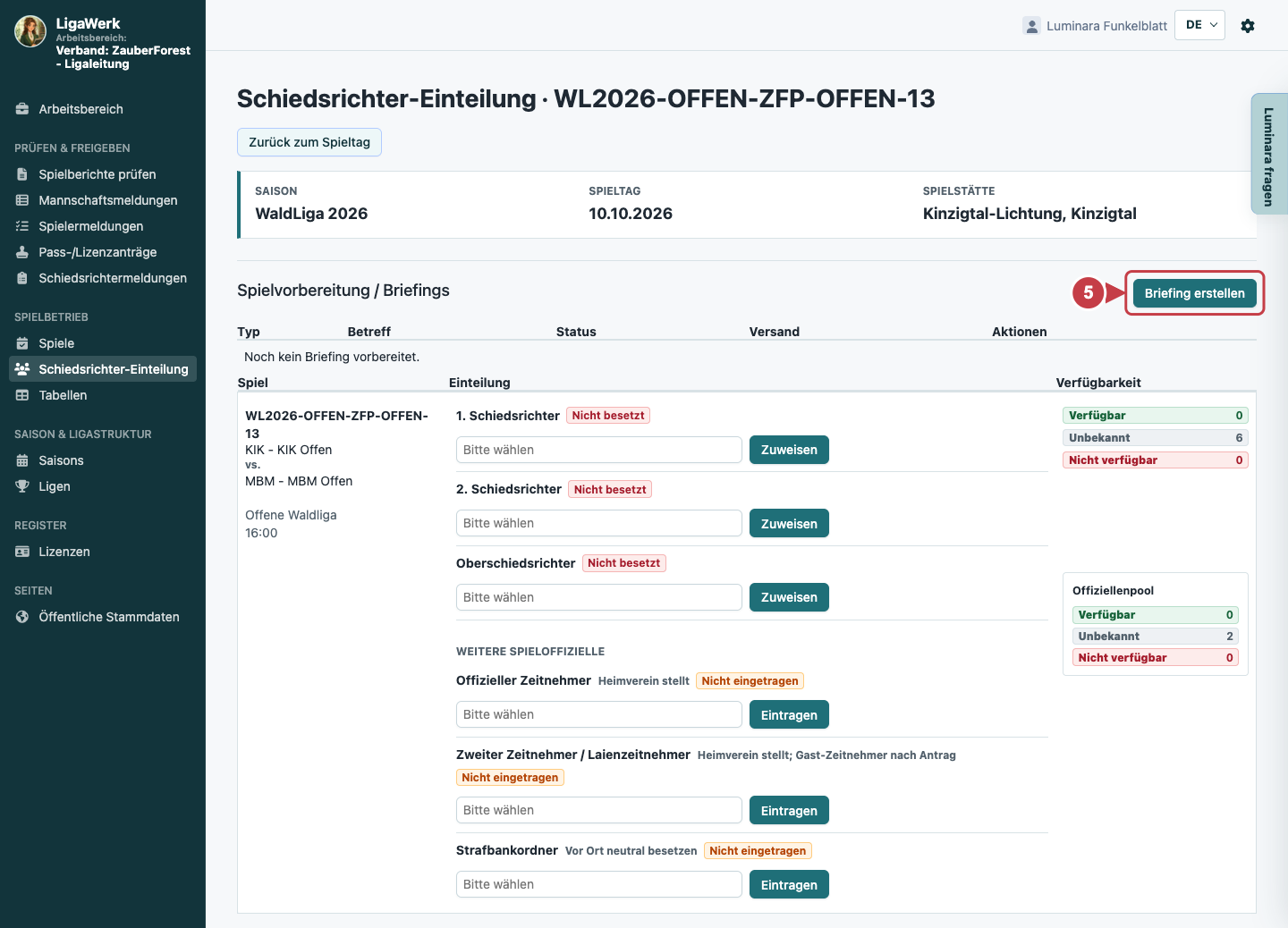Click the Offiziellenpool Unbekannt 2 bar
The width and height of the screenshot is (1288, 928).
[1156, 637]
